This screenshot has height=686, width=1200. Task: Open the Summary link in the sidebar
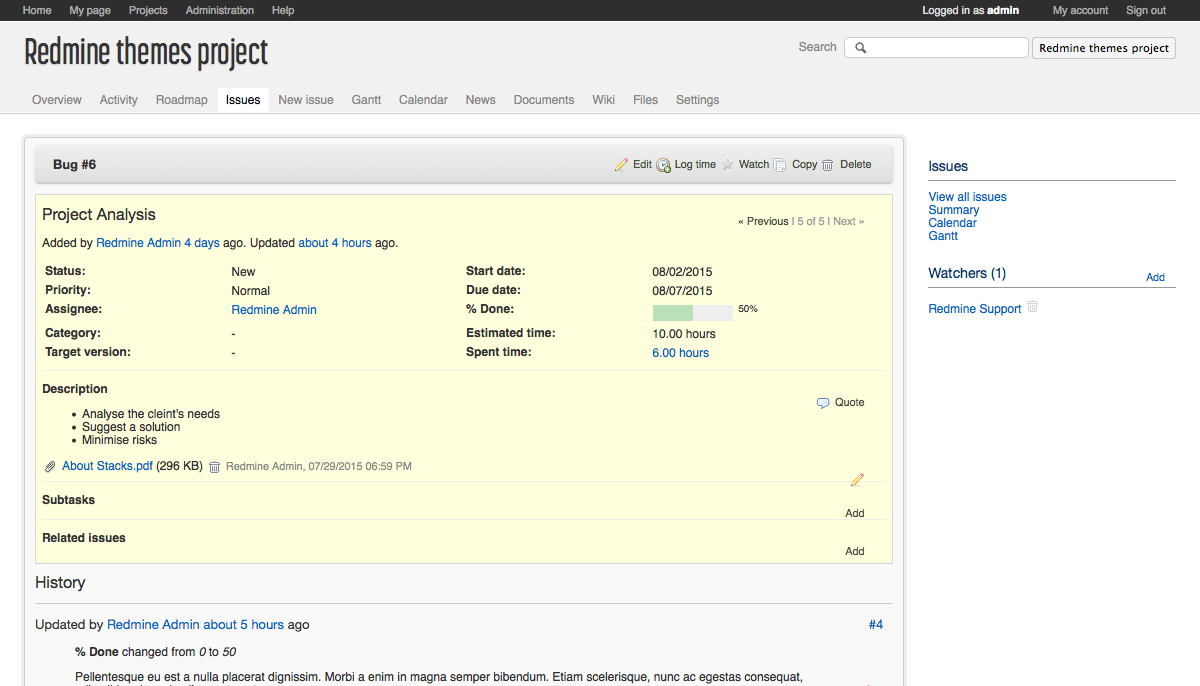click(x=954, y=210)
